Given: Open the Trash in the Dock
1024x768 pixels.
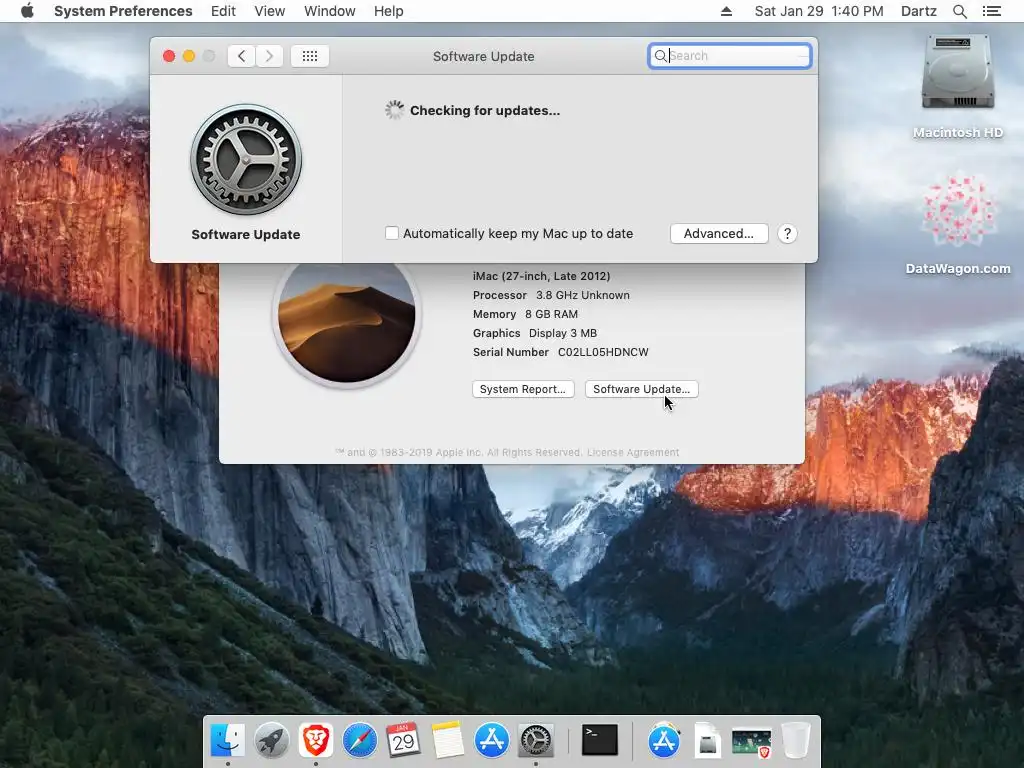Looking at the screenshot, I should [x=795, y=741].
